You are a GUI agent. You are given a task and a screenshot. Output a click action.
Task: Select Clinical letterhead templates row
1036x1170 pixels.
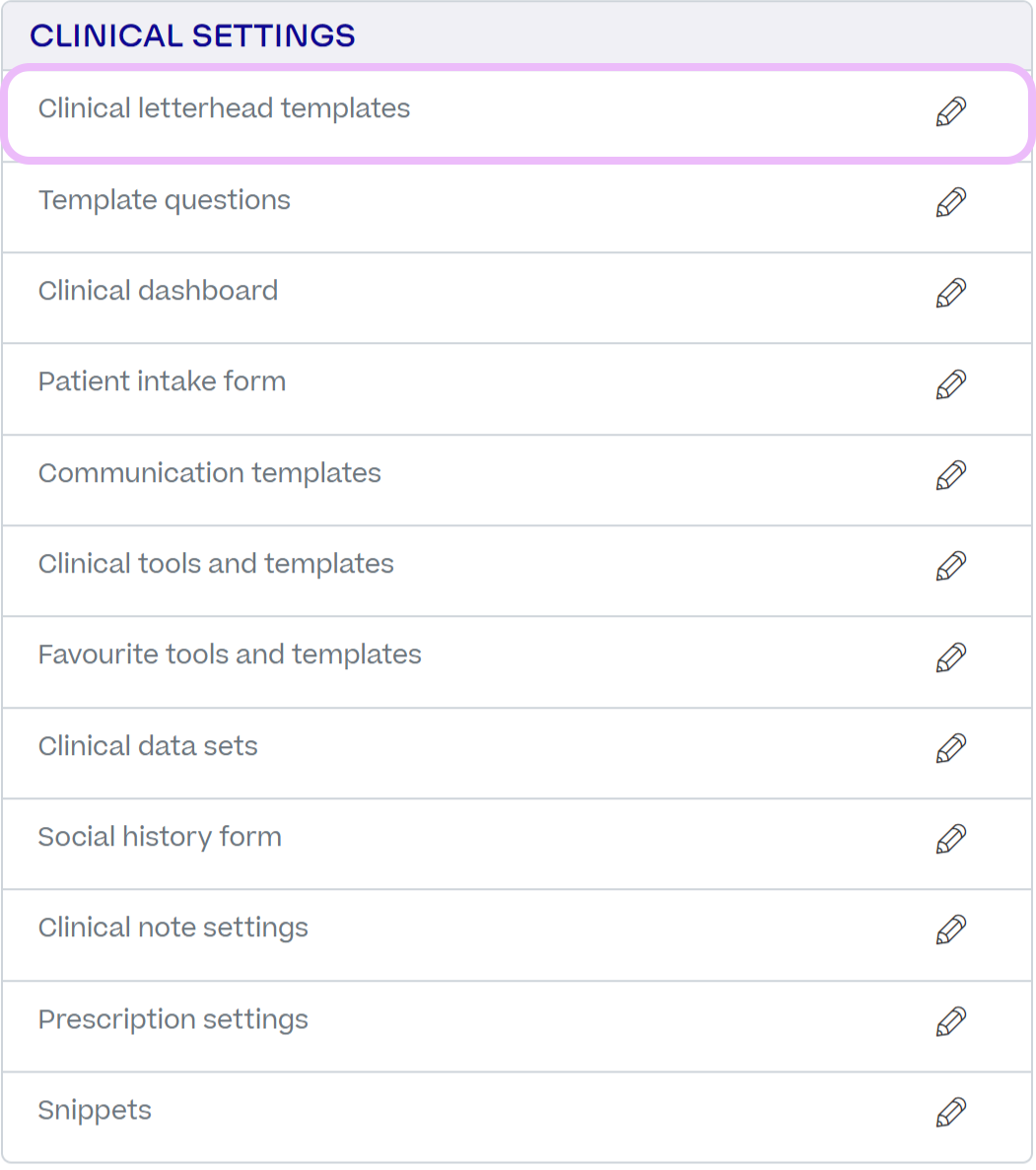coord(518,113)
